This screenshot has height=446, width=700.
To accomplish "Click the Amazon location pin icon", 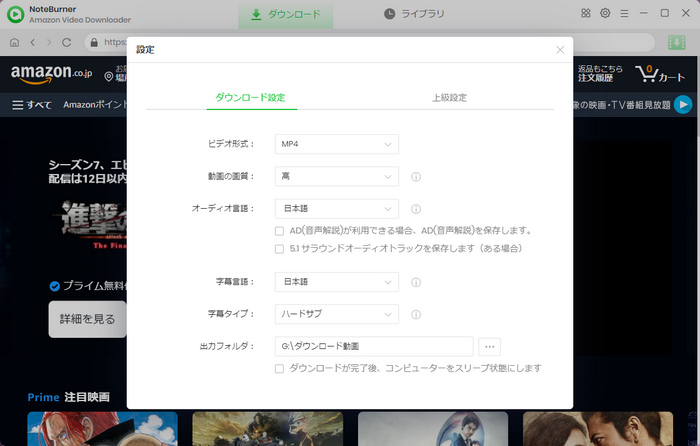I will pyautogui.click(x=108, y=76).
